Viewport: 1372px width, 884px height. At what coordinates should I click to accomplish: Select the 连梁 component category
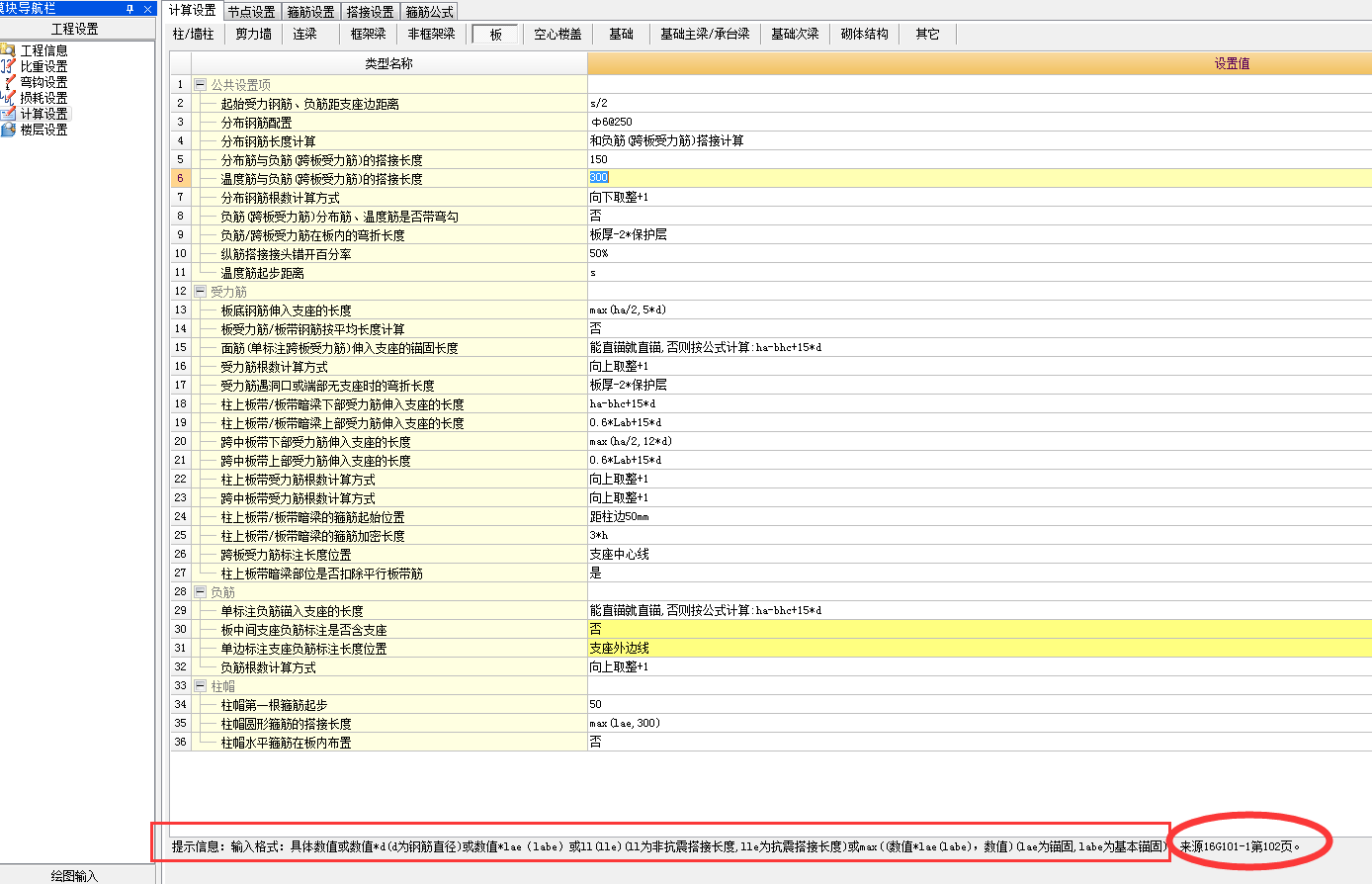coord(304,34)
